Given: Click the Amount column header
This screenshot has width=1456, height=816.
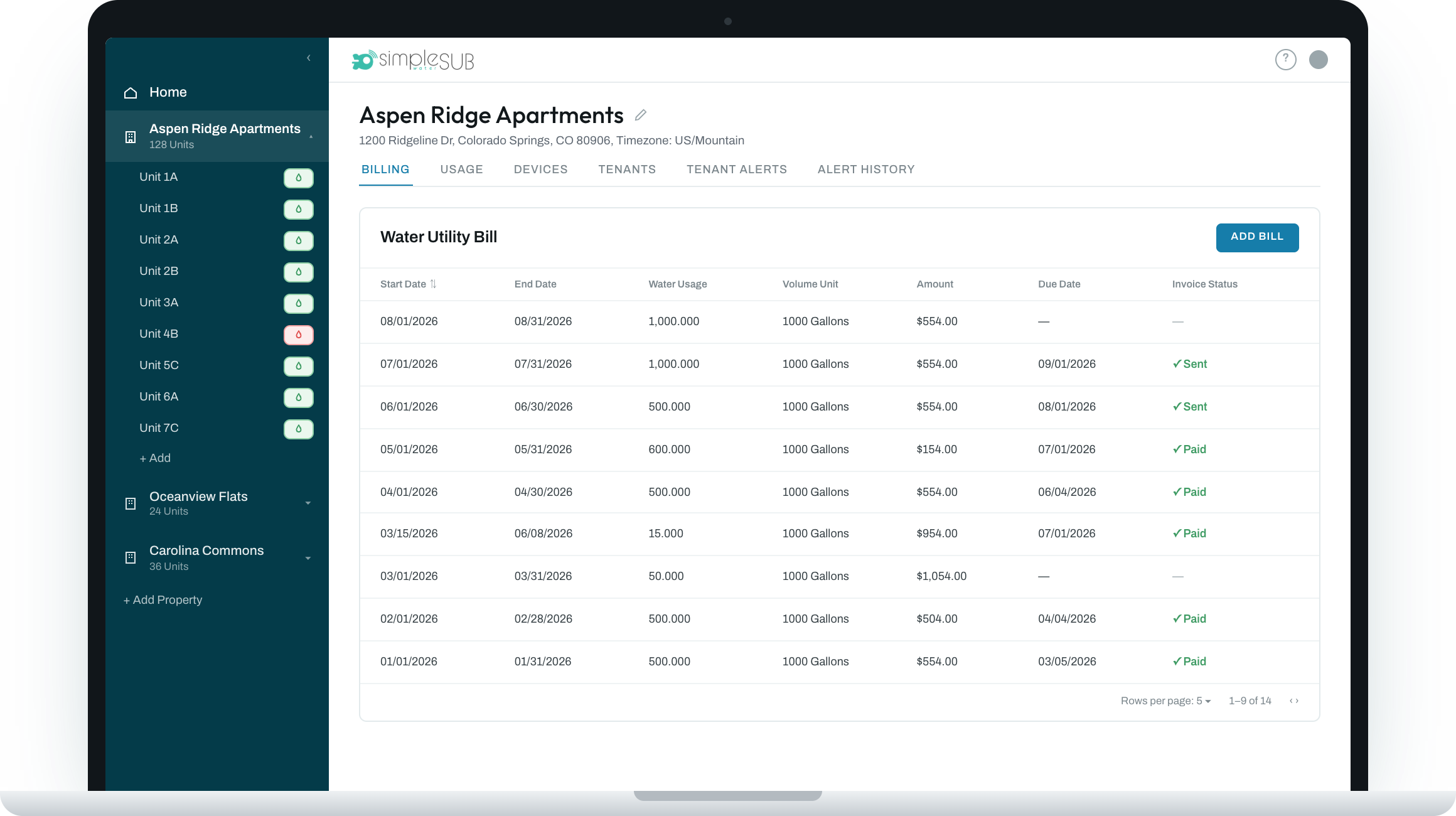Looking at the screenshot, I should pyautogui.click(x=934, y=284).
